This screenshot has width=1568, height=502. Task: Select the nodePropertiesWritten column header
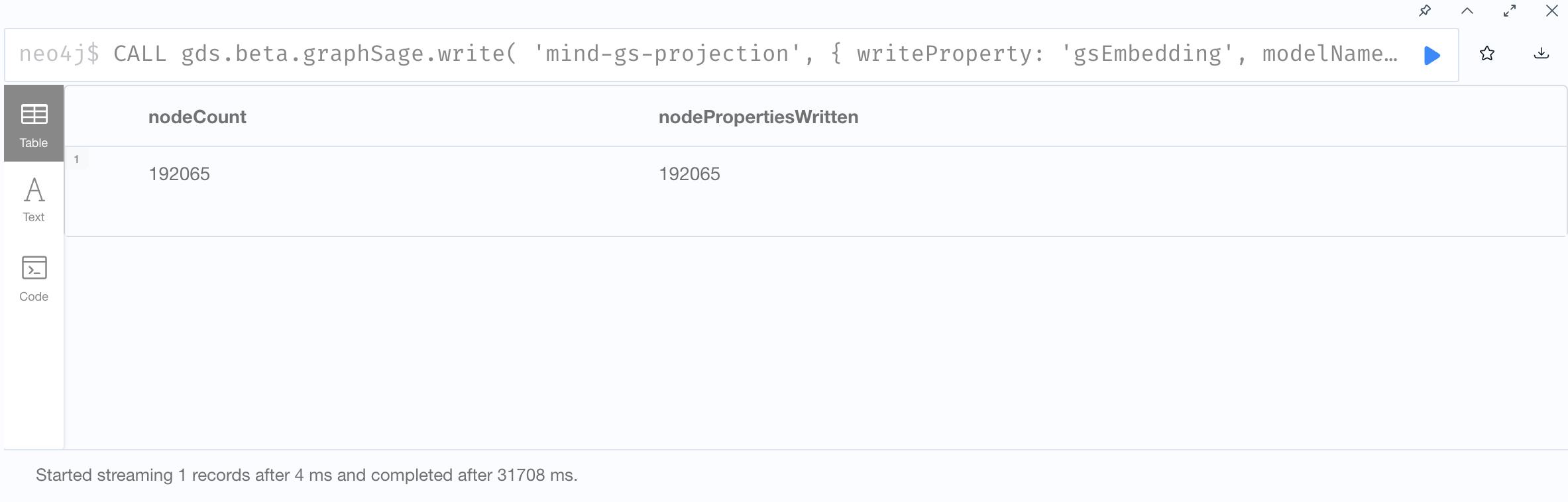pyautogui.click(x=758, y=117)
